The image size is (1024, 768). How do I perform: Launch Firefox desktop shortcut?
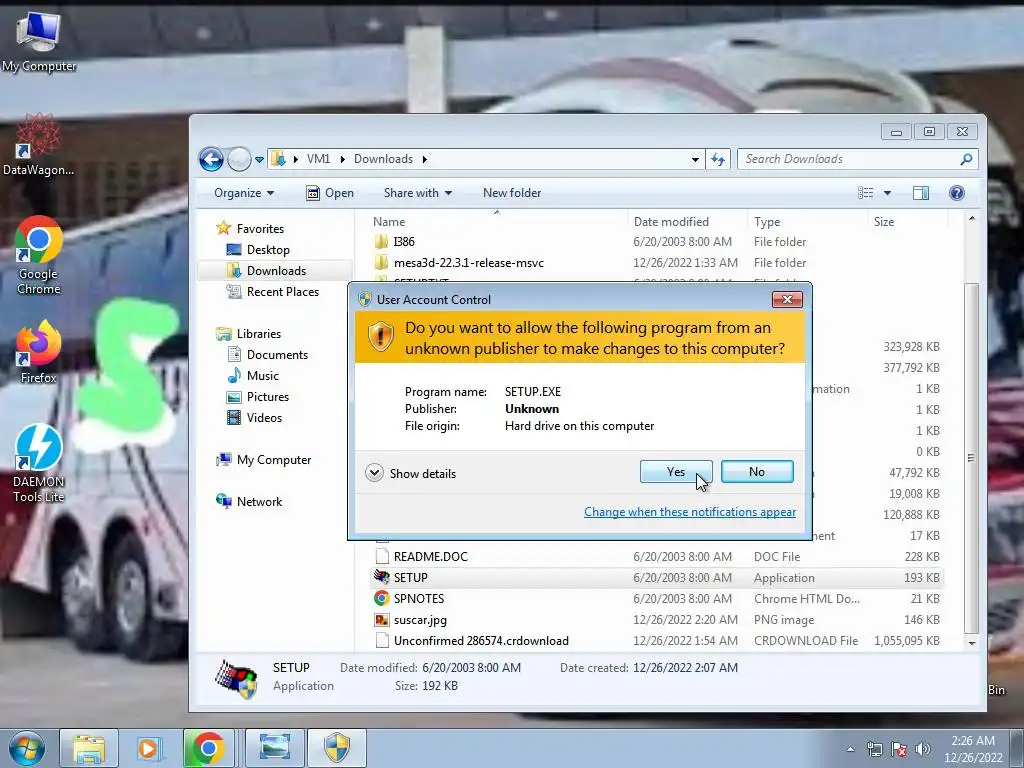[39, 353]
